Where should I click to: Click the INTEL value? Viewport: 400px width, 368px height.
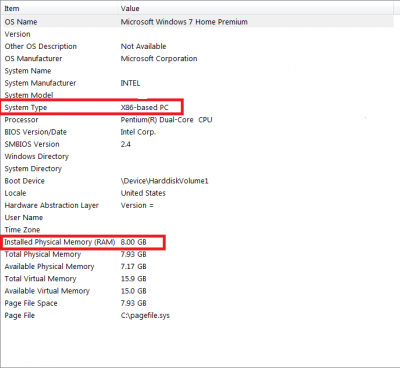pyautogui.click(x=130, y=83)
